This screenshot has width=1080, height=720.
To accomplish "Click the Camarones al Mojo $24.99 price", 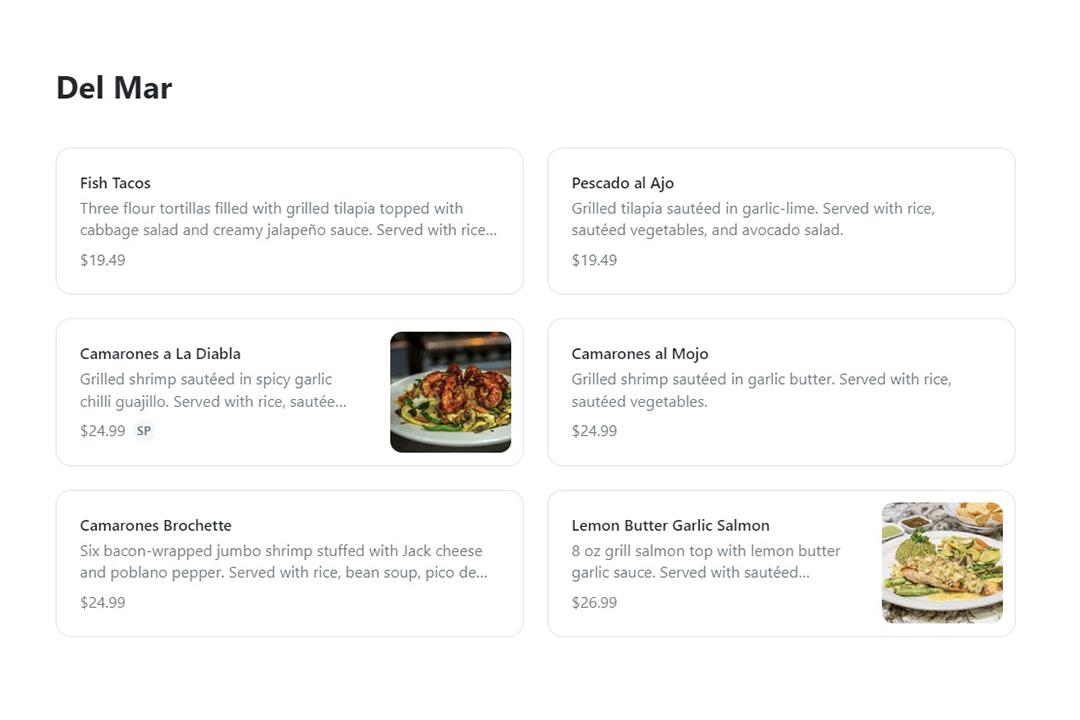I will (594, 431).
